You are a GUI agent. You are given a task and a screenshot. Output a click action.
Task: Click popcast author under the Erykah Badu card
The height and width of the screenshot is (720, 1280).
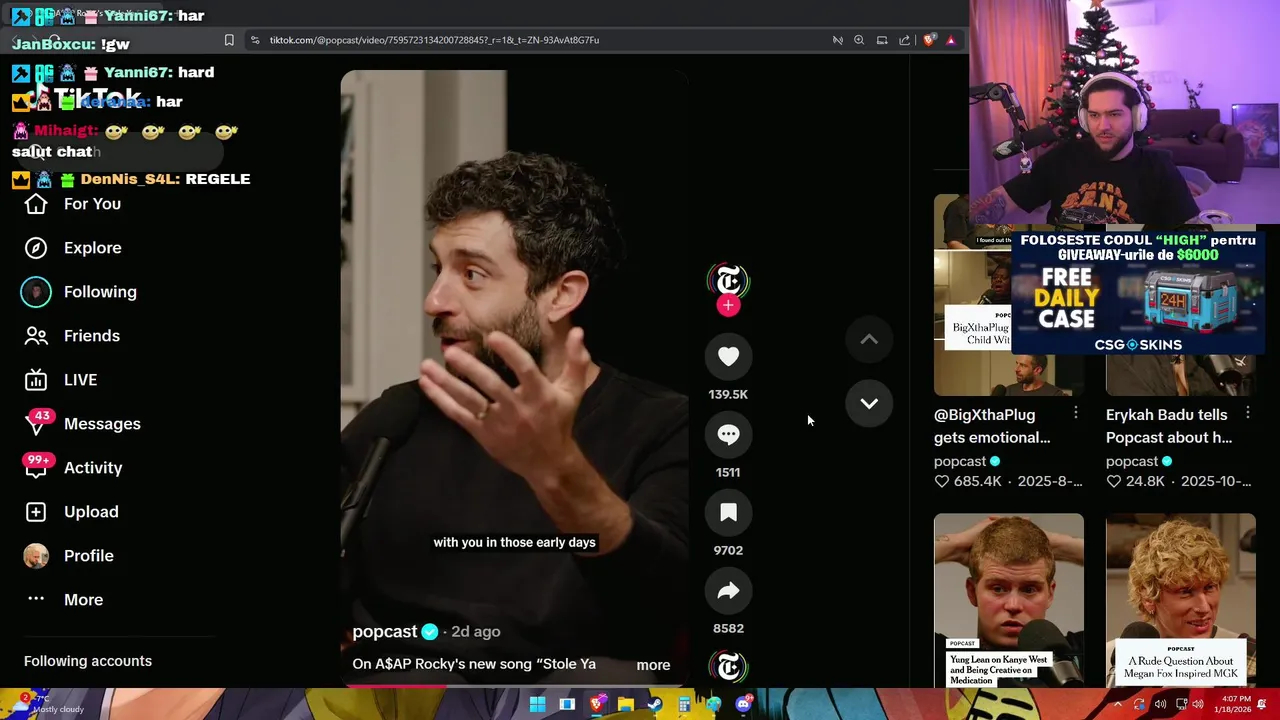point(1132,461)
